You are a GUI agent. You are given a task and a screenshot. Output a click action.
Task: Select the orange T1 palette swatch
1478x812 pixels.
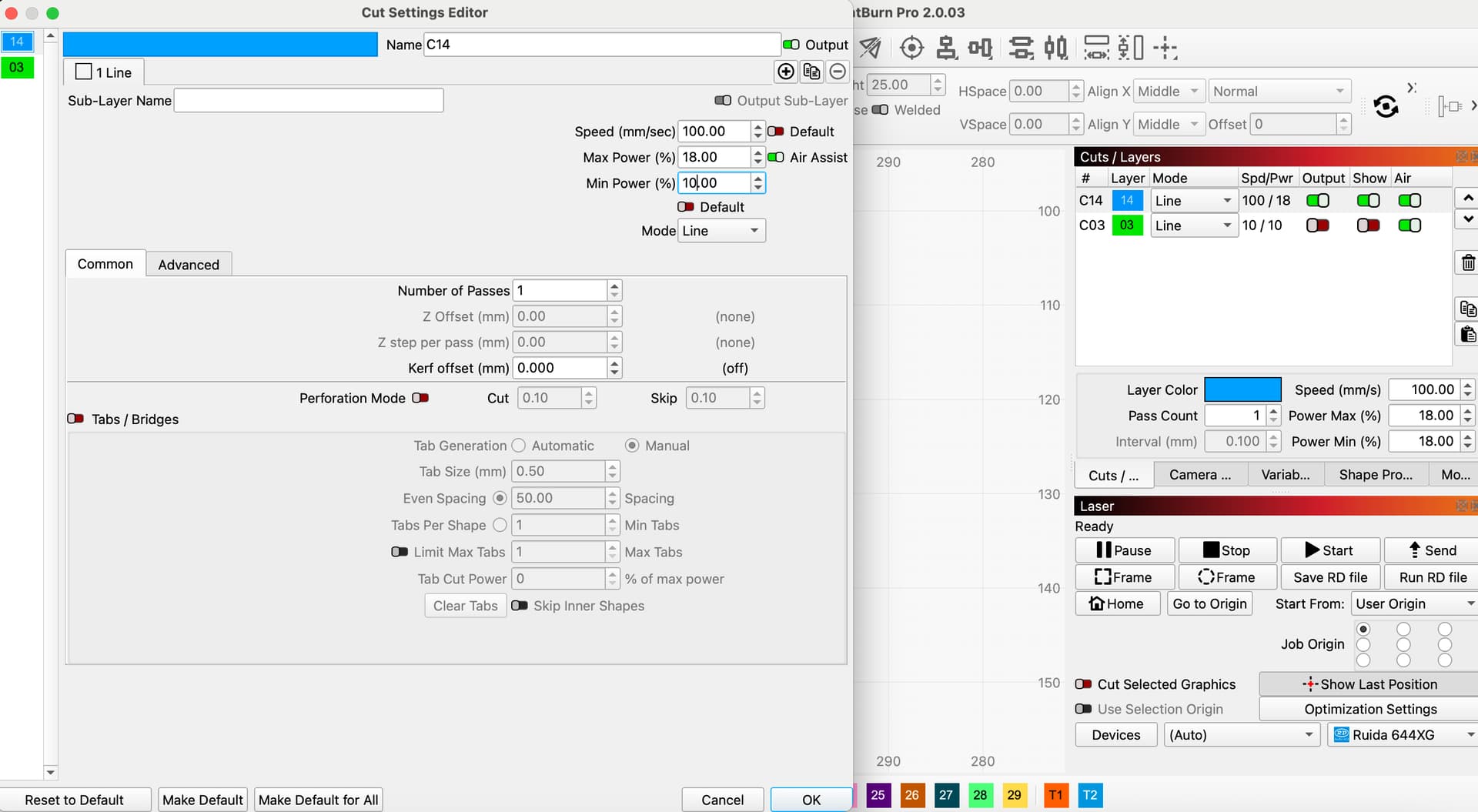[1055, 795]
